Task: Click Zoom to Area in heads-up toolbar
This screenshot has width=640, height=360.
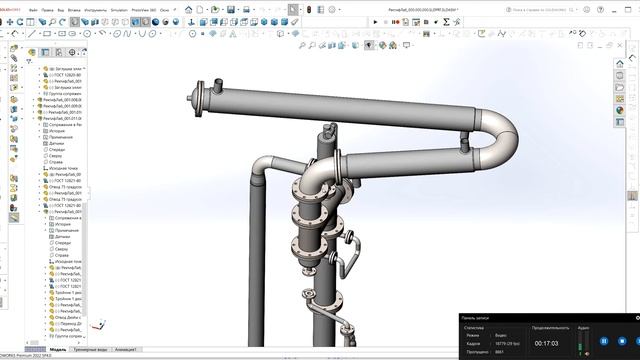Action: [312, 45]
